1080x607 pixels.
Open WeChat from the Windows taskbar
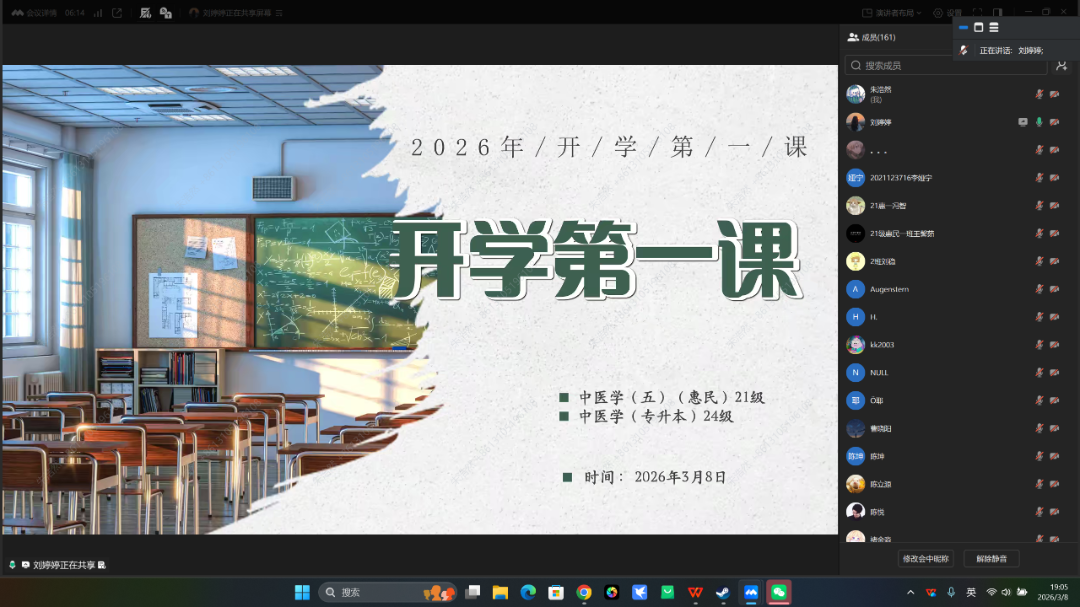[x=778, y=592]
